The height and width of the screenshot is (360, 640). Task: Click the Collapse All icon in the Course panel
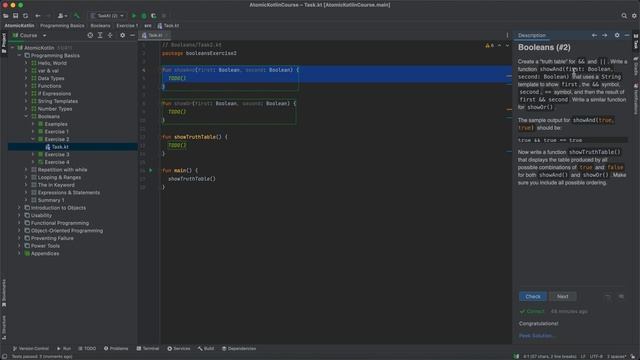tap(110, 36)
